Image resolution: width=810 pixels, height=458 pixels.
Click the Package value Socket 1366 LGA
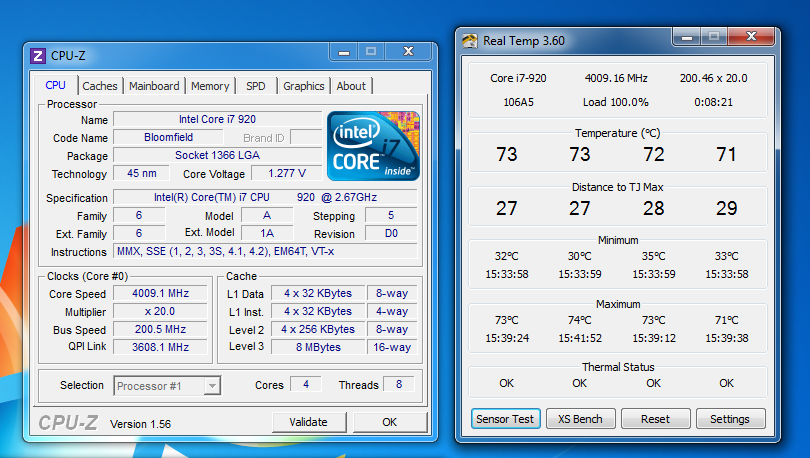pyautogui.click(x=217, y=155)
